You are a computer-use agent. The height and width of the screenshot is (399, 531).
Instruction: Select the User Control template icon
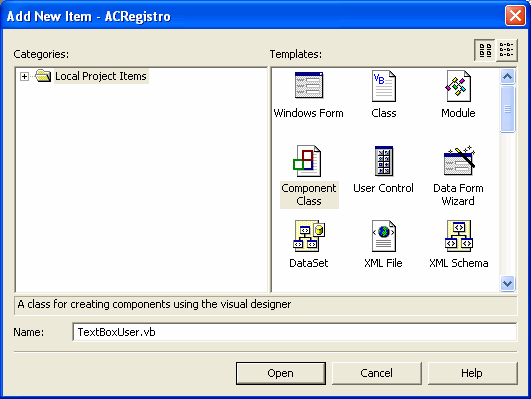pos(384,161)
